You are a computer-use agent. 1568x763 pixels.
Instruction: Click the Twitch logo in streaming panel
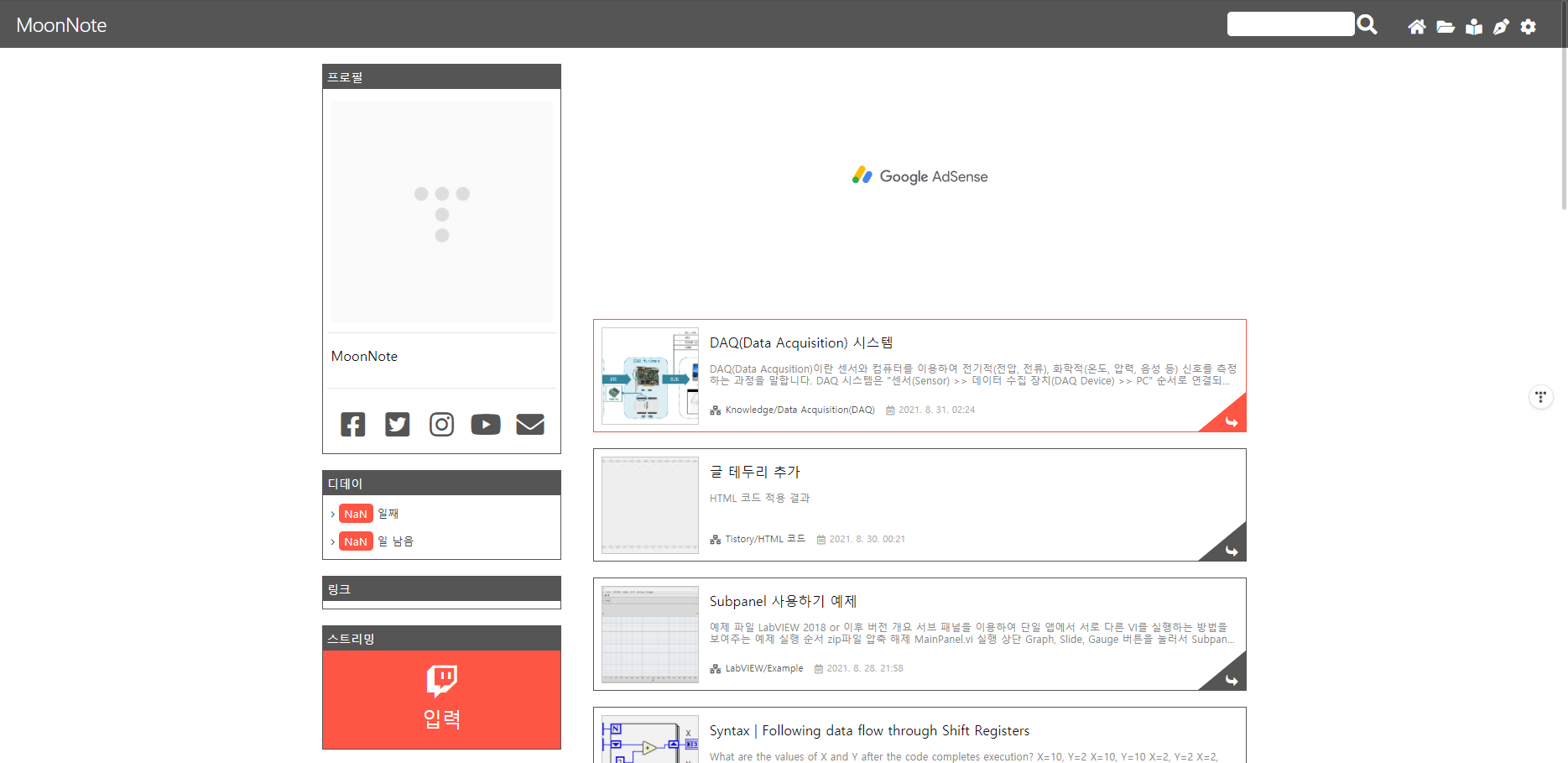click(442, 681)
